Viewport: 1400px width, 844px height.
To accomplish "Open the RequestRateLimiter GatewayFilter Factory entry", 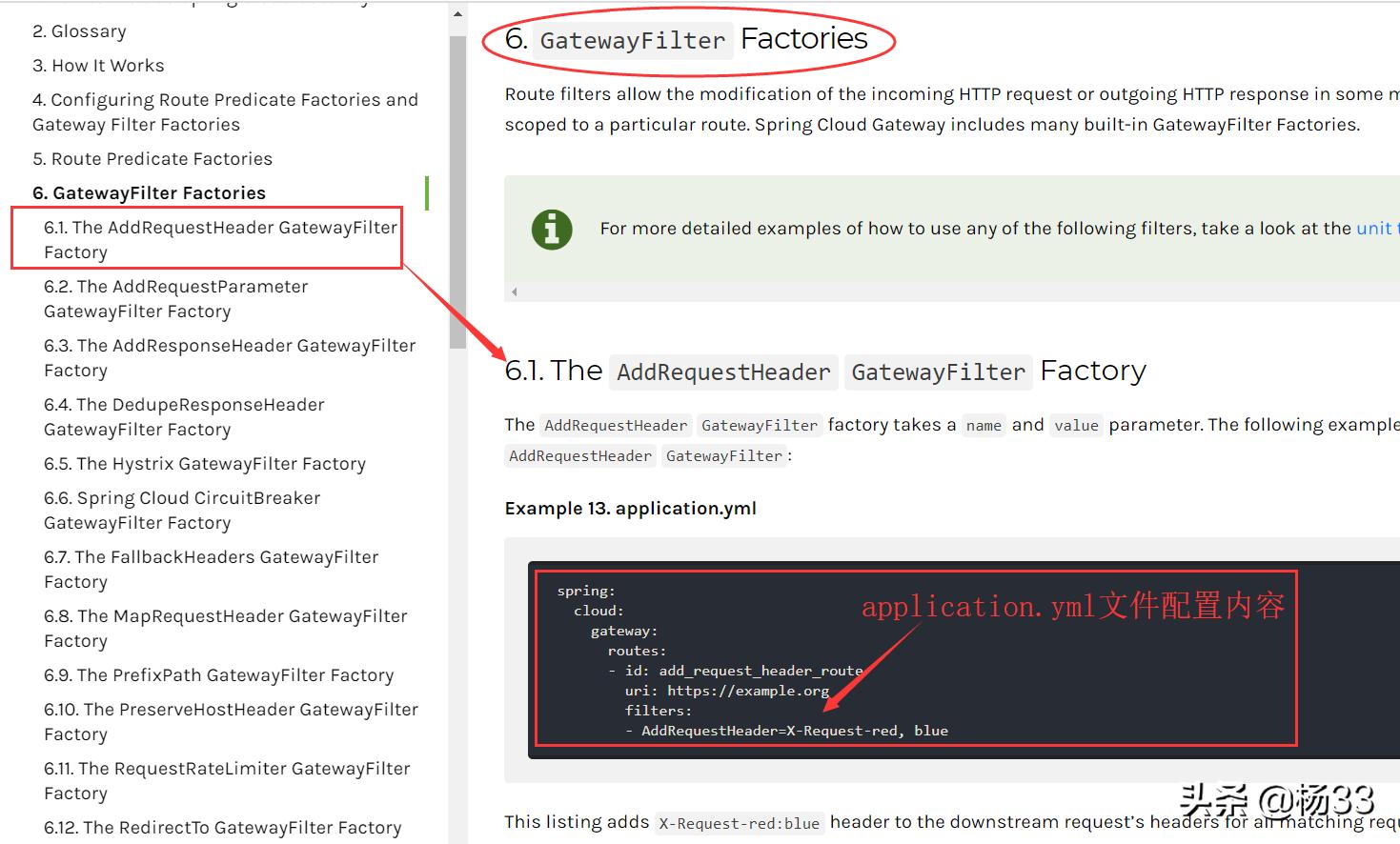I will (x=227, y=780).
